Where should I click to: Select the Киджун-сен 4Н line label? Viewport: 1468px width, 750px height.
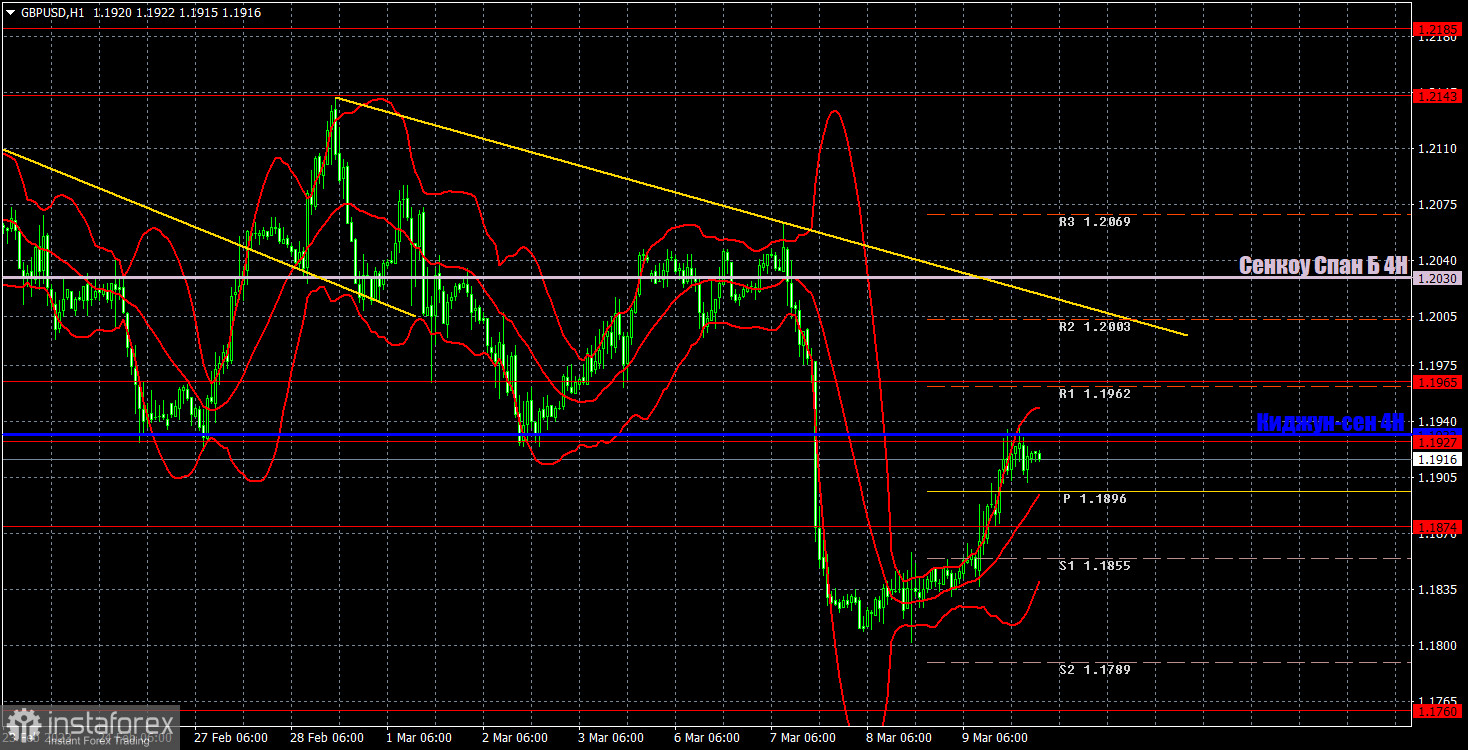tap(1331, 423)
